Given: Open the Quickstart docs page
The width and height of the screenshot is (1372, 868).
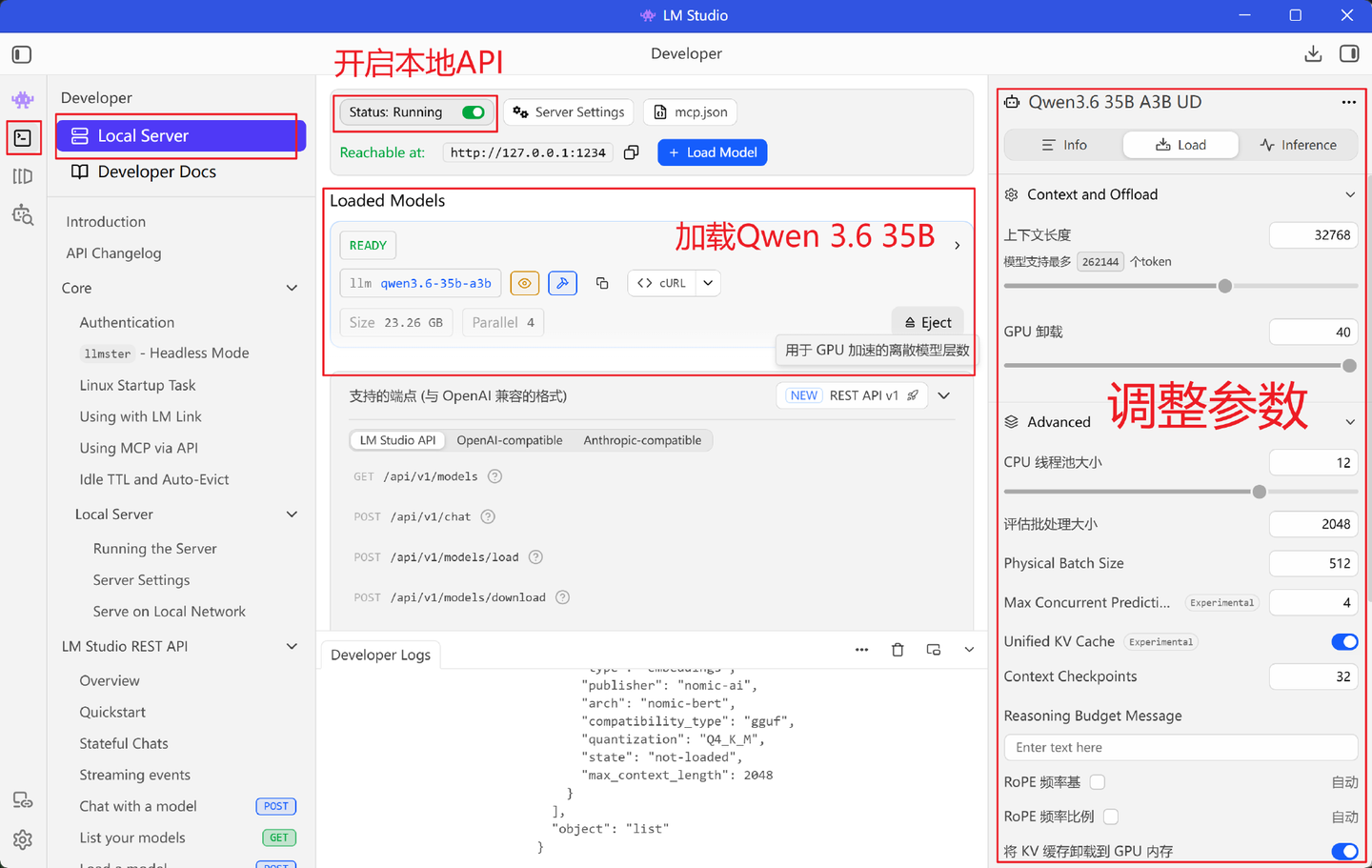Looking at the screenshot, I should tap(112, 712).
